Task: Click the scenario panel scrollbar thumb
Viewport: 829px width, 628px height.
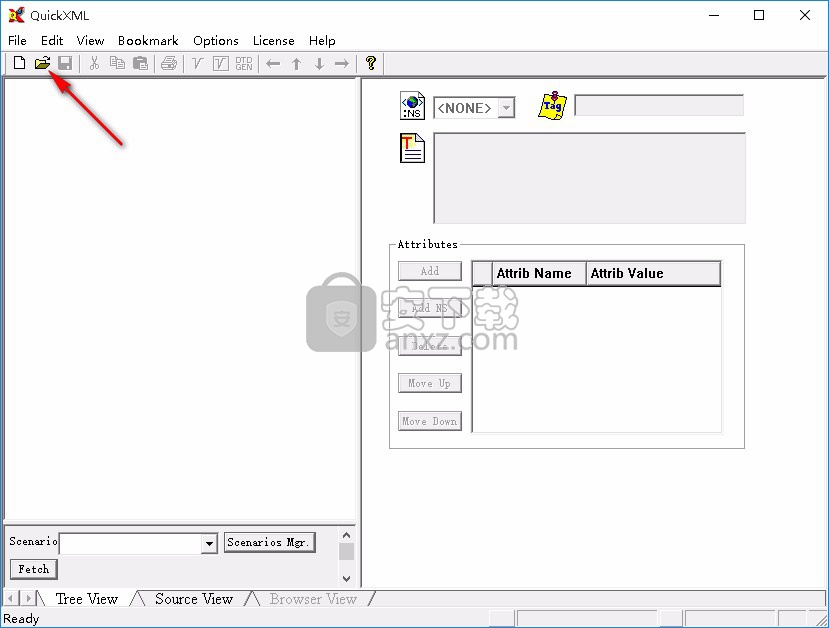Action: 346,551
